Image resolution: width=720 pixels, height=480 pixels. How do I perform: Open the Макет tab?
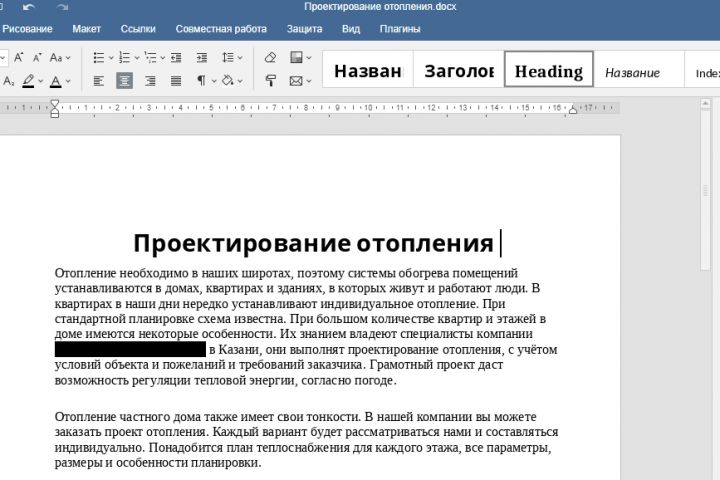(x=86, y=29)
